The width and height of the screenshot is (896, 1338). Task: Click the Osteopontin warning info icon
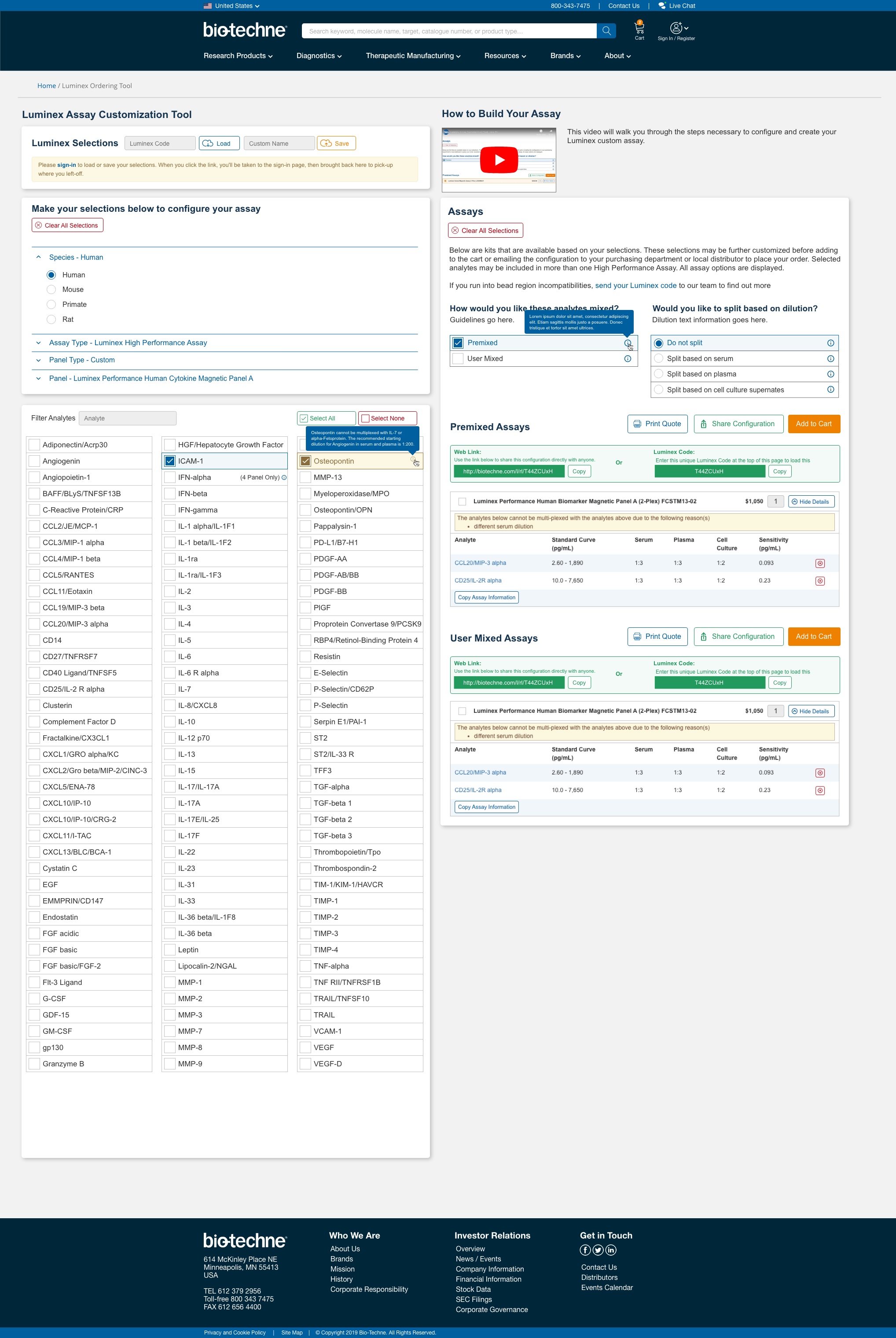413,460
